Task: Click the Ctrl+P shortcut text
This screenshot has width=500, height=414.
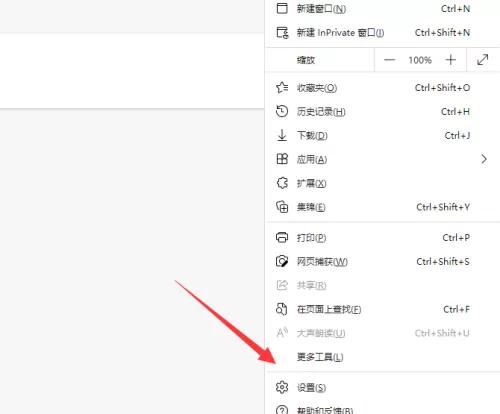Action: [456, 238]
